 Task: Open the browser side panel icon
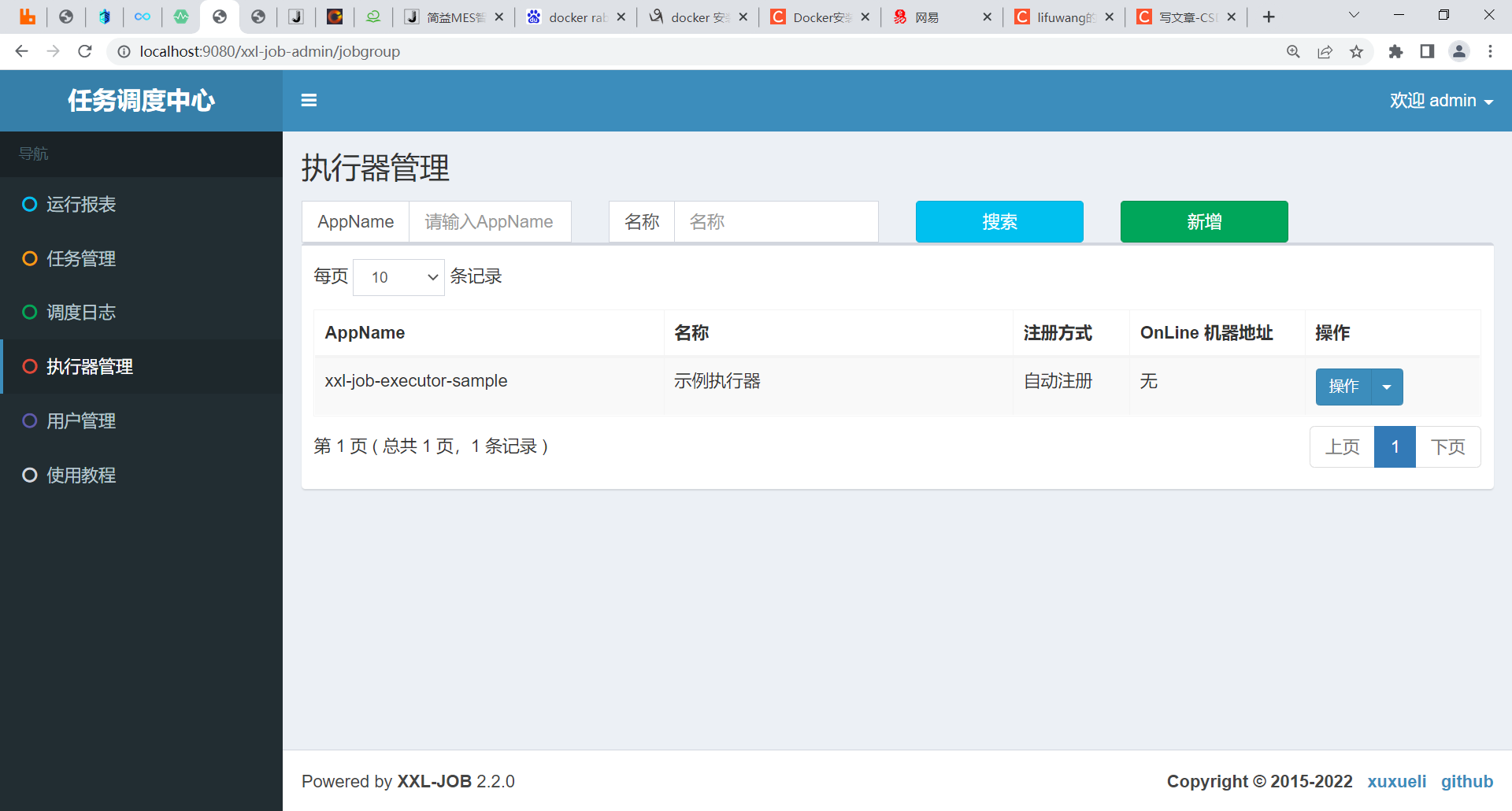pyautogui.click(x=1427, y=51)
